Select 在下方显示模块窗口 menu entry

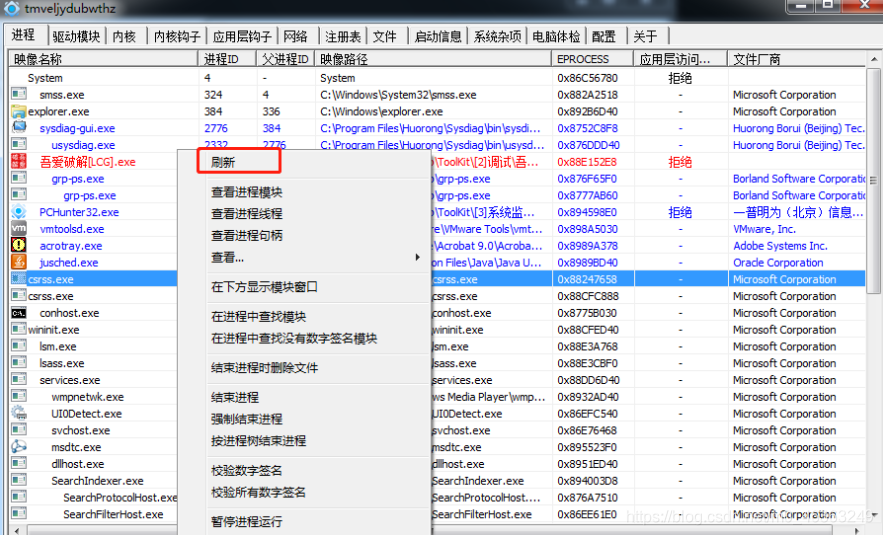click(264, 287)
